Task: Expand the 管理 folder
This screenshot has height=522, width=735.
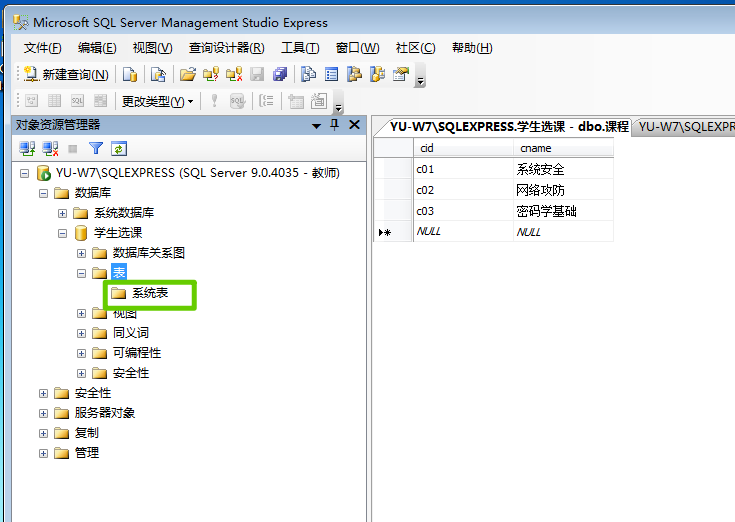Action: (44, 454)
